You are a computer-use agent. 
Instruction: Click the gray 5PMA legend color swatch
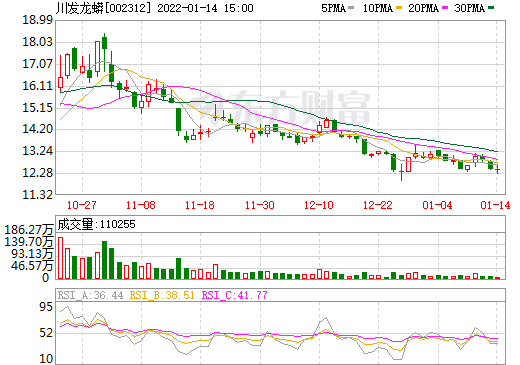(351, 8)
